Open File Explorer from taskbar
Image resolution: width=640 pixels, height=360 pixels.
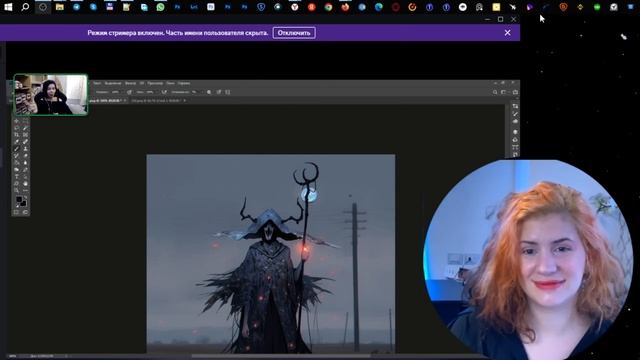[x=60, y=7]
